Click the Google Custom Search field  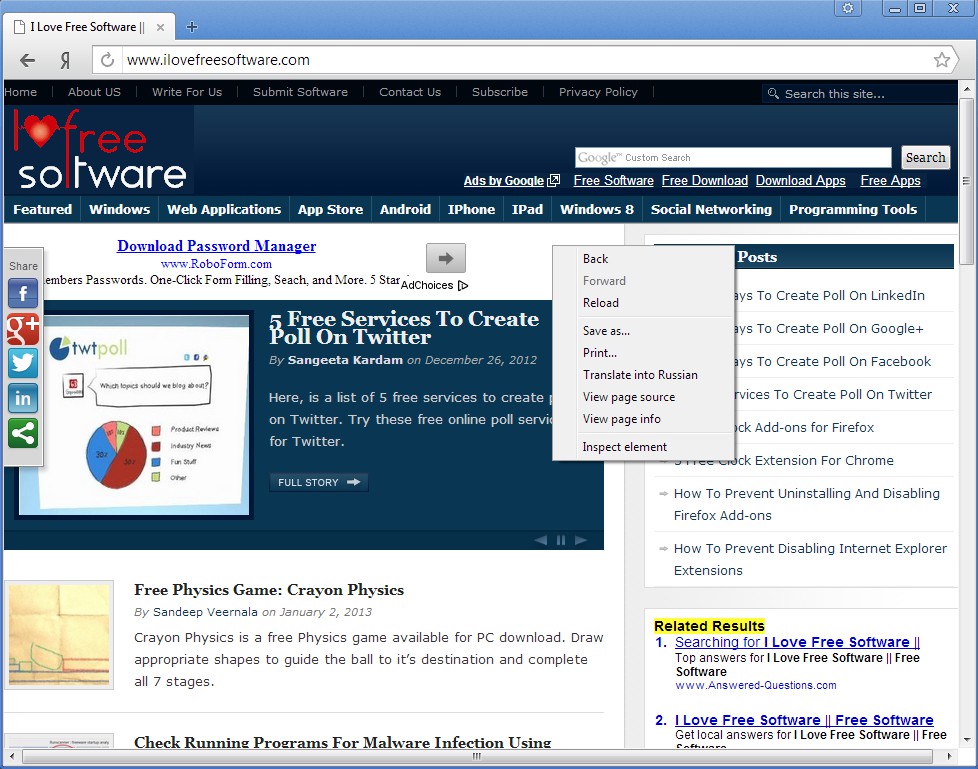(733, 157)
